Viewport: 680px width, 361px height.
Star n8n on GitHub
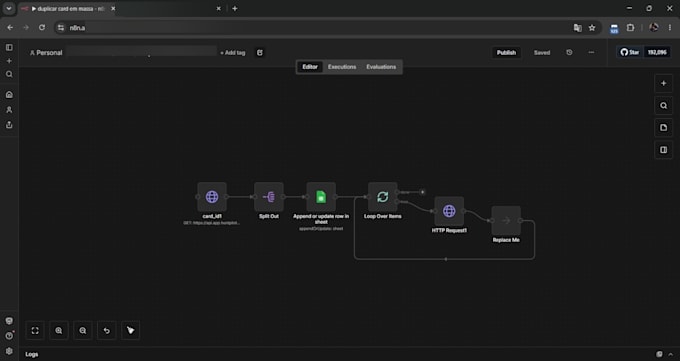pyautogui.click(x=630, y=53)
